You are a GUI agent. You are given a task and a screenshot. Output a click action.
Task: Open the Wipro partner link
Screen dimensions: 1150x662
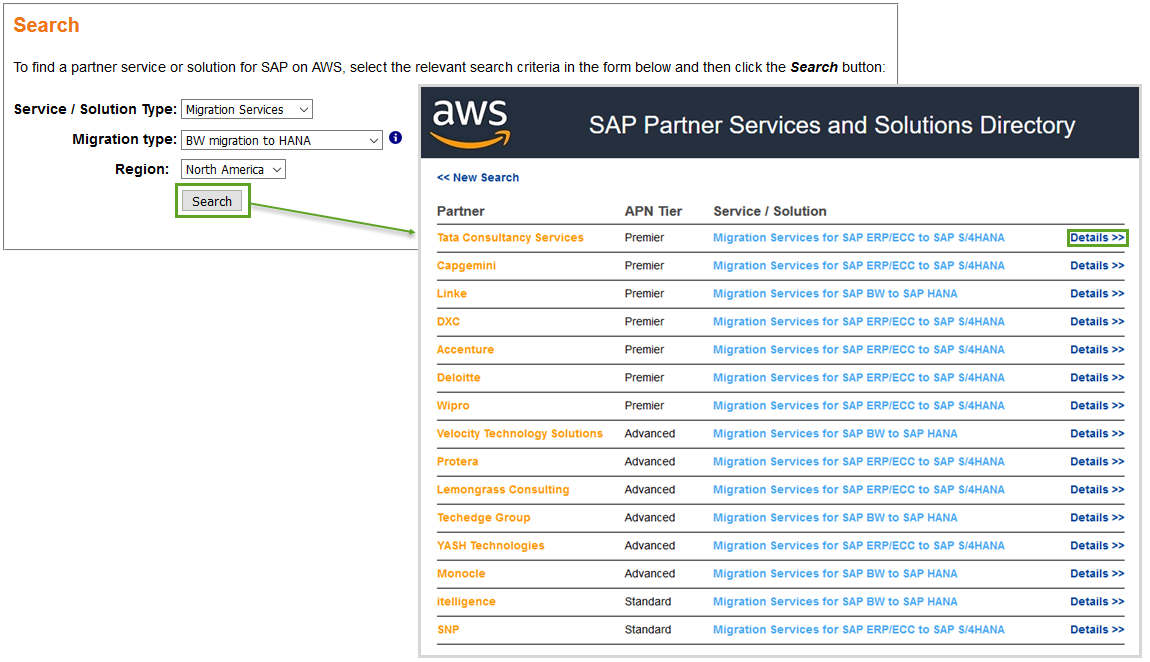453,405
